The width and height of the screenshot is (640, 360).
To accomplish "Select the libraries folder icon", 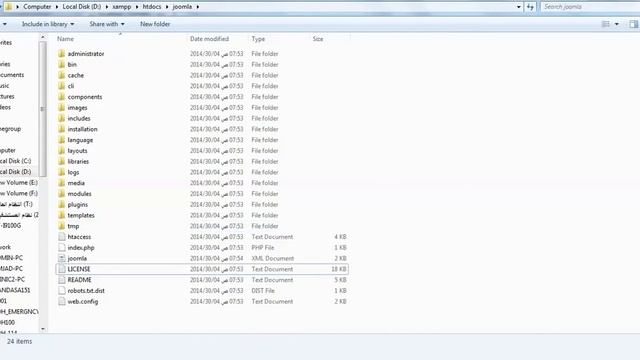I will tap(62, 162).
